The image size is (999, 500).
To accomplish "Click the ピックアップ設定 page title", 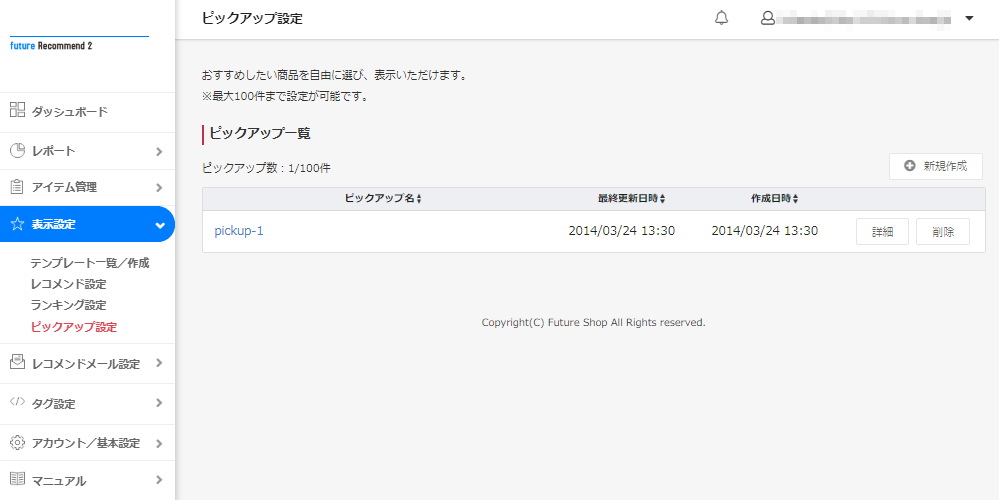I will point(252,18).
